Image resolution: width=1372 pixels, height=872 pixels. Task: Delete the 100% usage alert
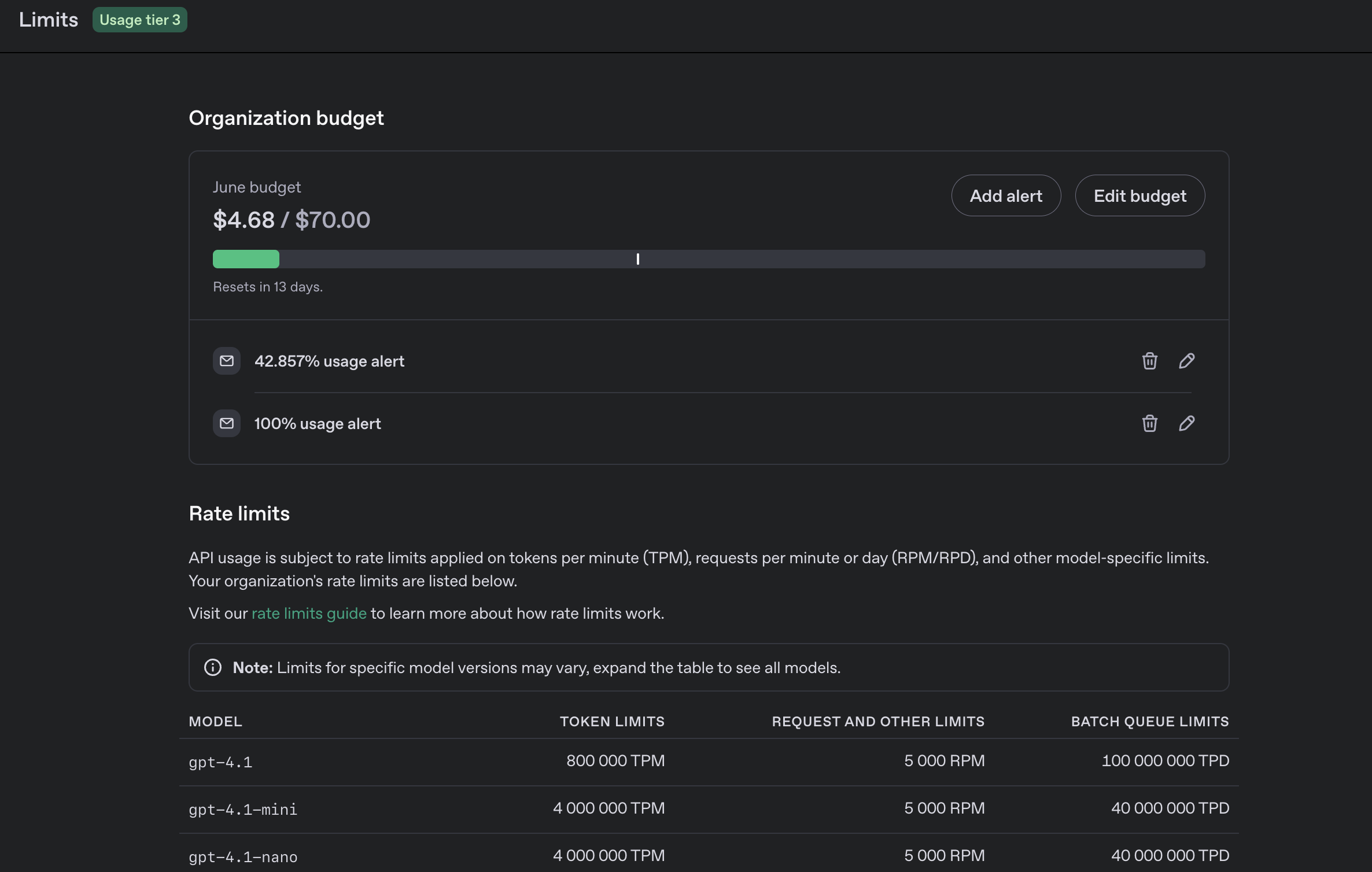[x=1149, y=423]
